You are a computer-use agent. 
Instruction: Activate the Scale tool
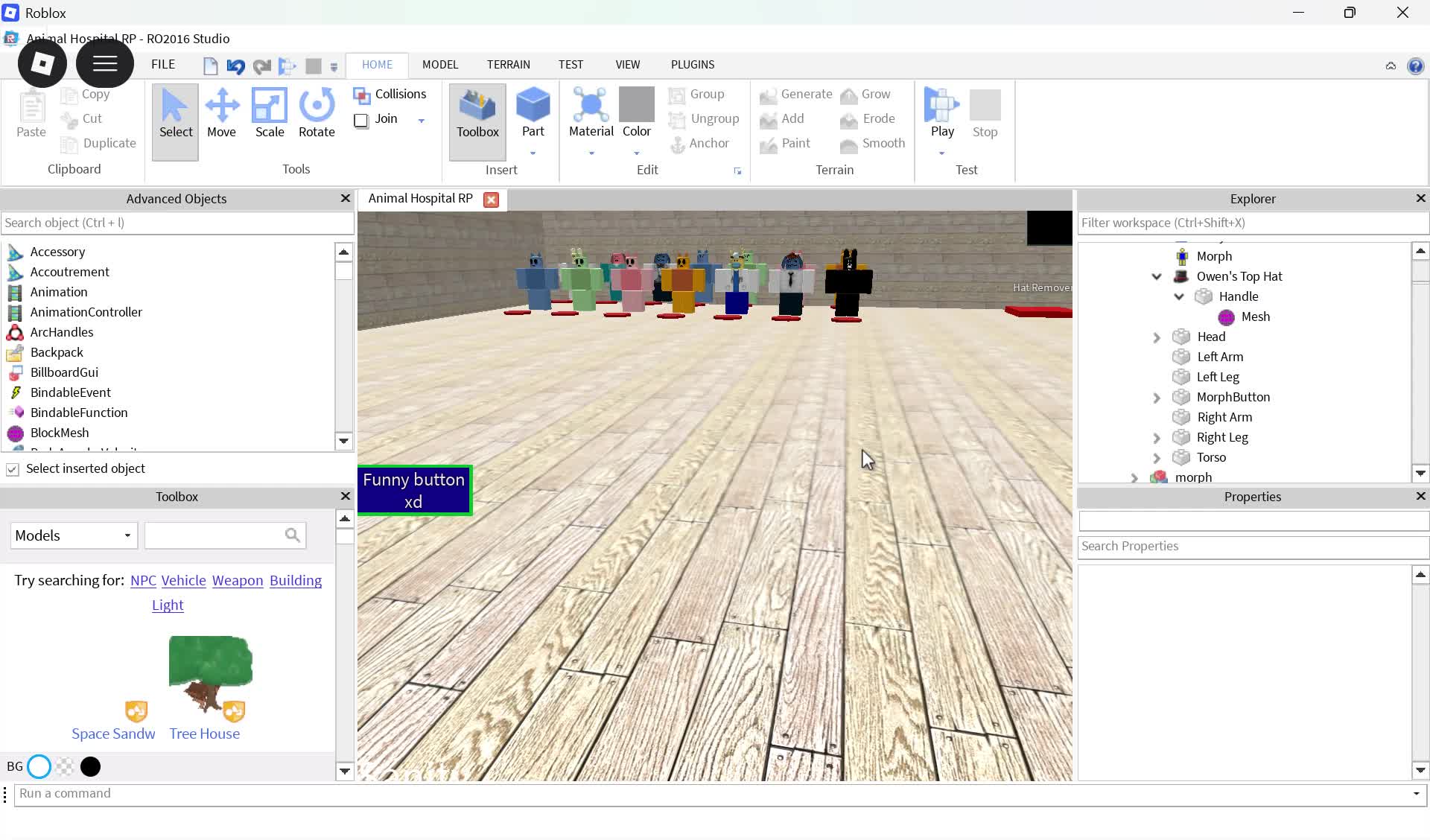coord(270,113)
